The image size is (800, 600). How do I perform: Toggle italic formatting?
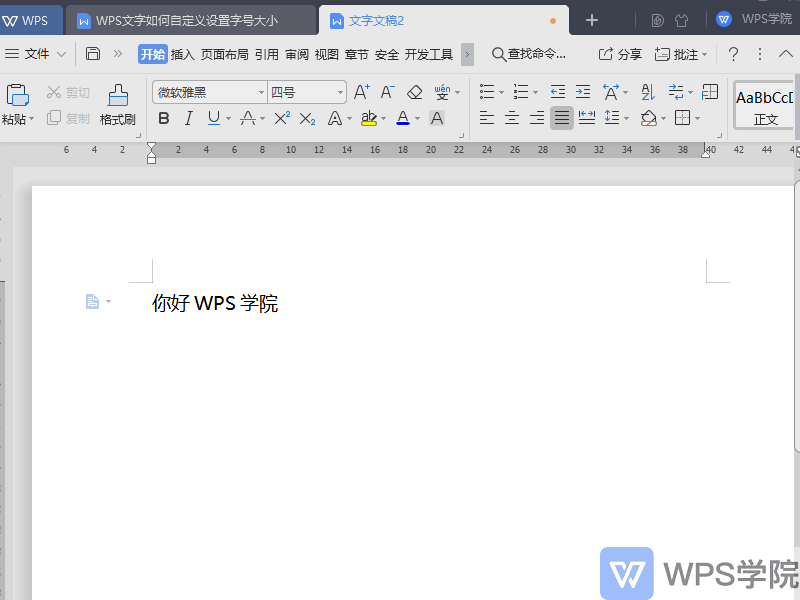(188, 118)
